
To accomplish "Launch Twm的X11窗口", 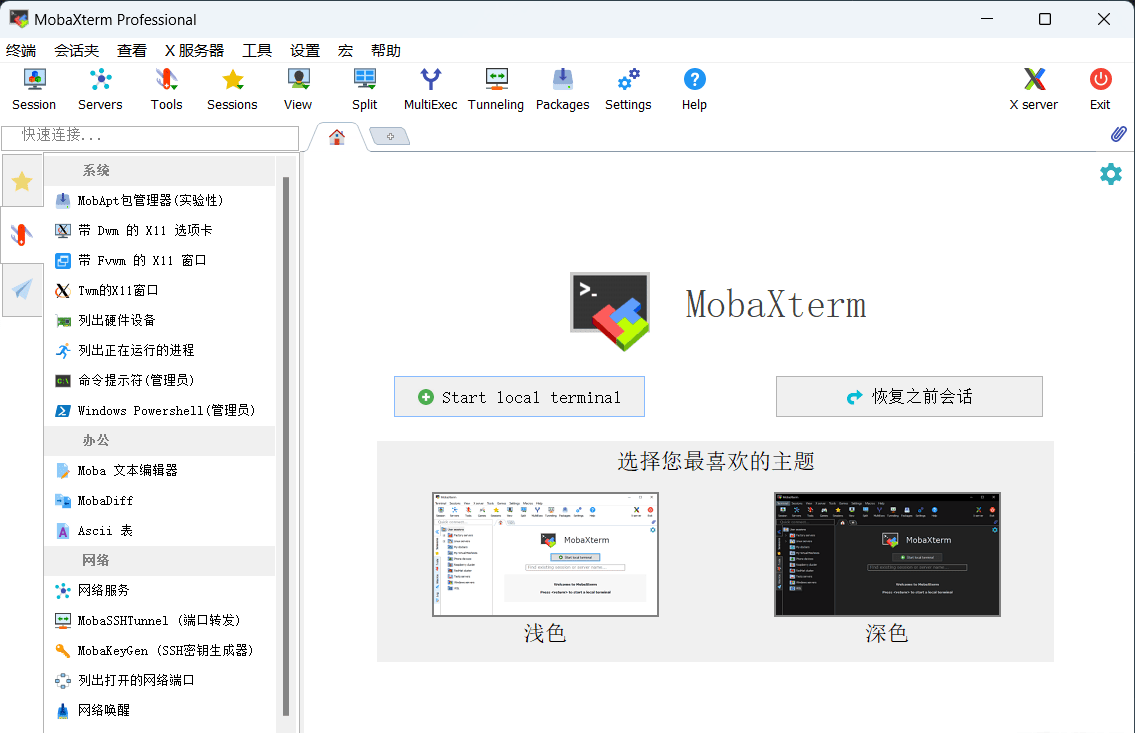I will pos(159,290).
